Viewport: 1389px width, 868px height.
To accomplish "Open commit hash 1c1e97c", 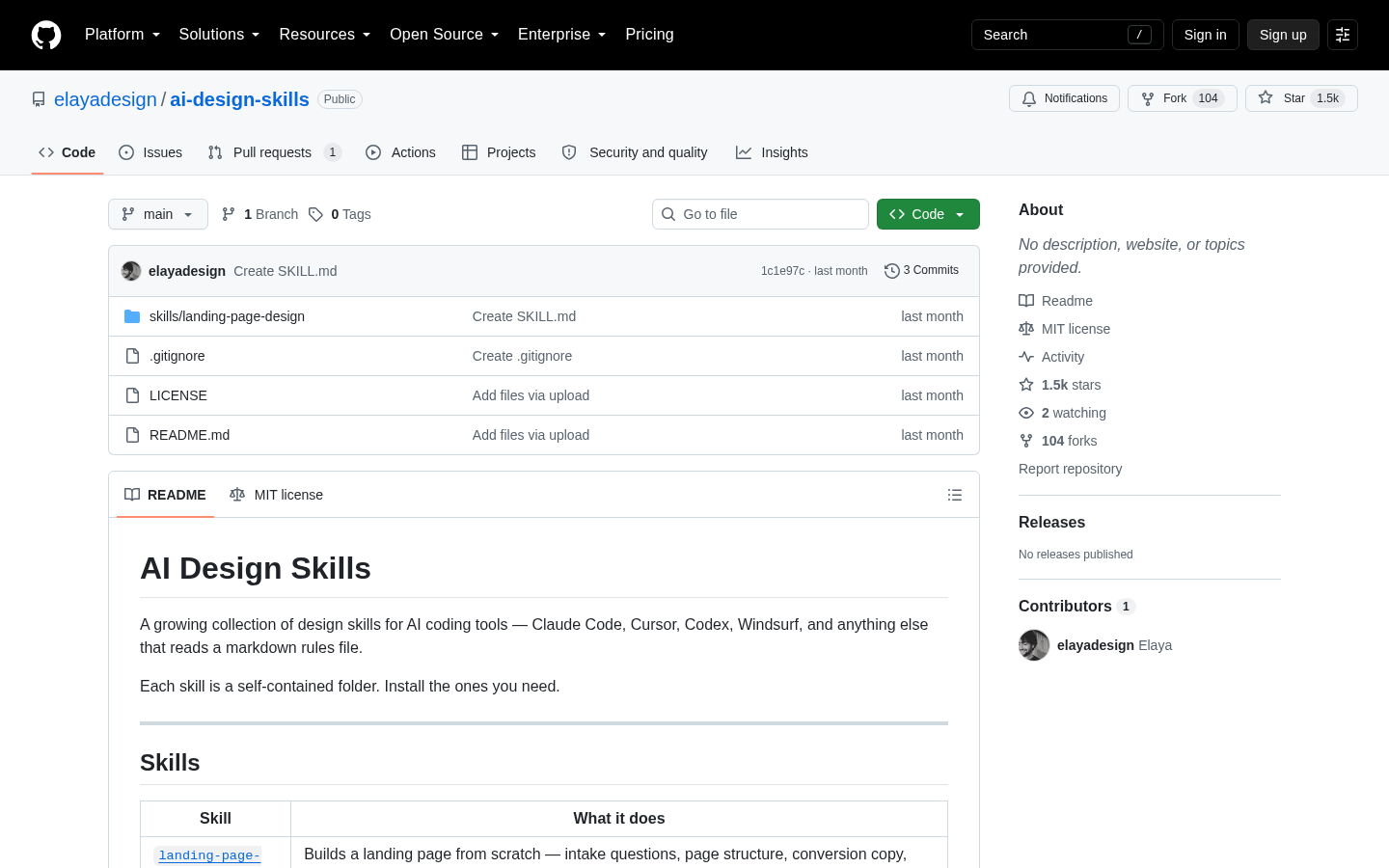I will pyautogui.click(x=782, y=271).
